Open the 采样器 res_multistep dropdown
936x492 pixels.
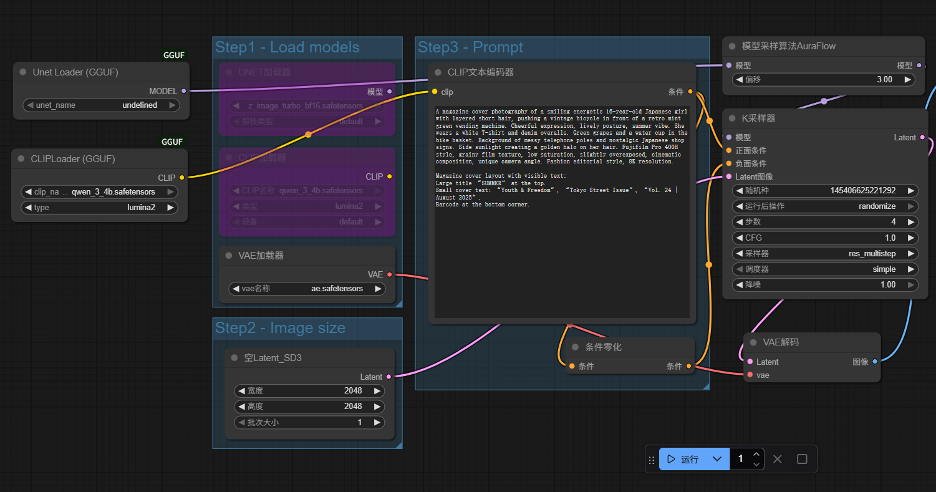(820, 254)
